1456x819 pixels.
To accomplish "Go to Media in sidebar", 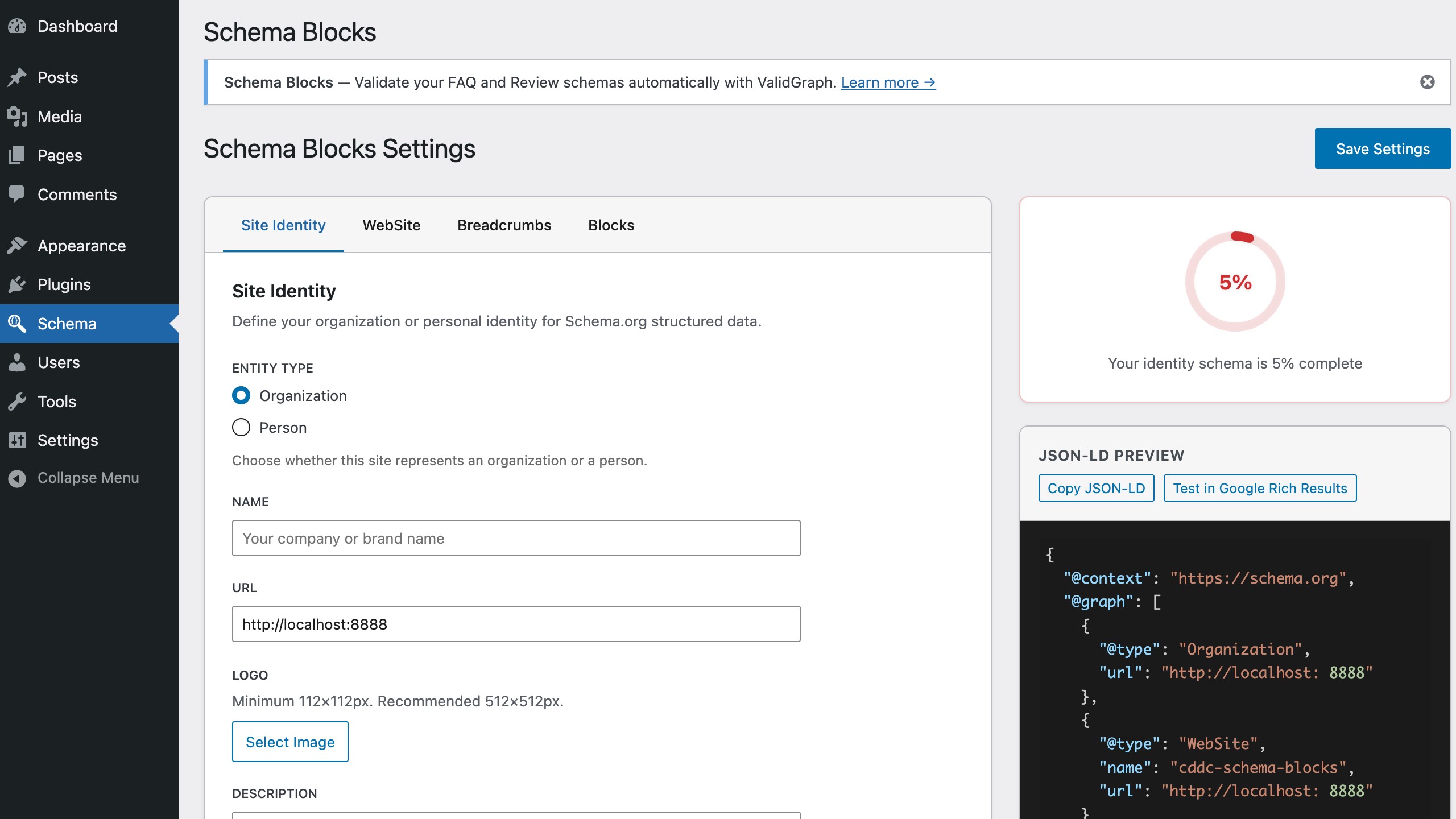I will (x=89, y=117).
